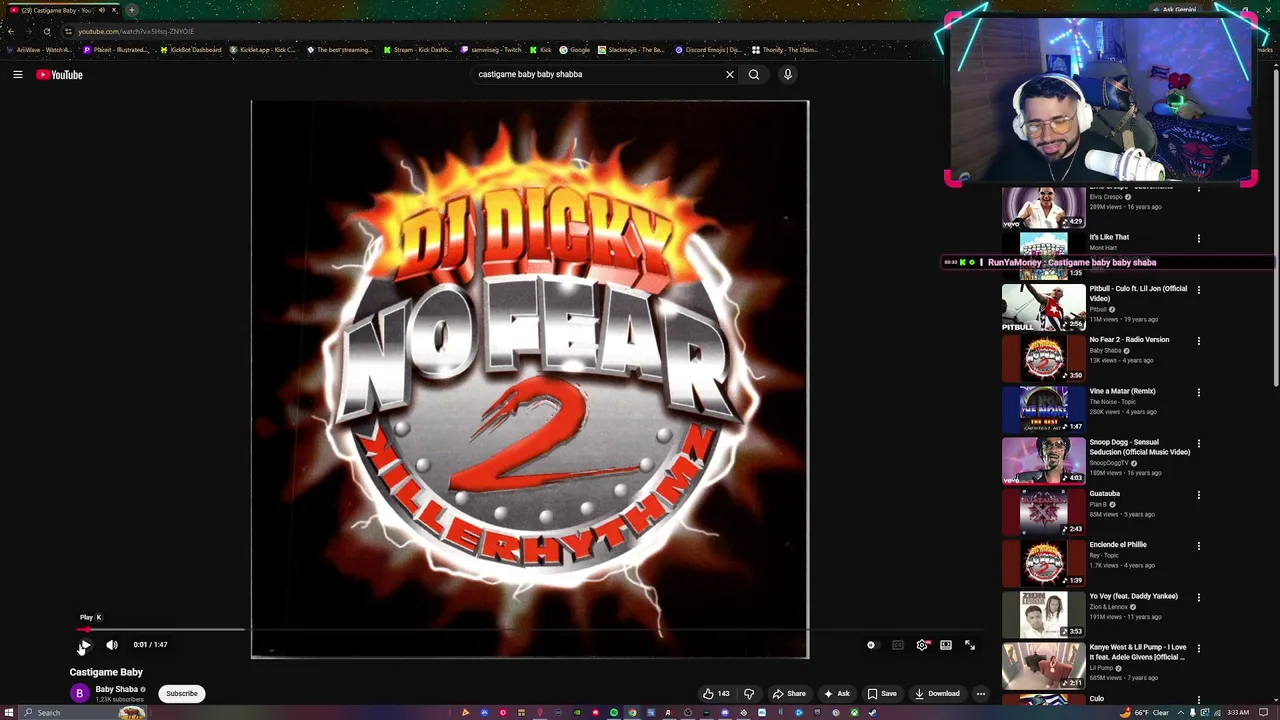Like the video with 143 likes

(716, 693)
